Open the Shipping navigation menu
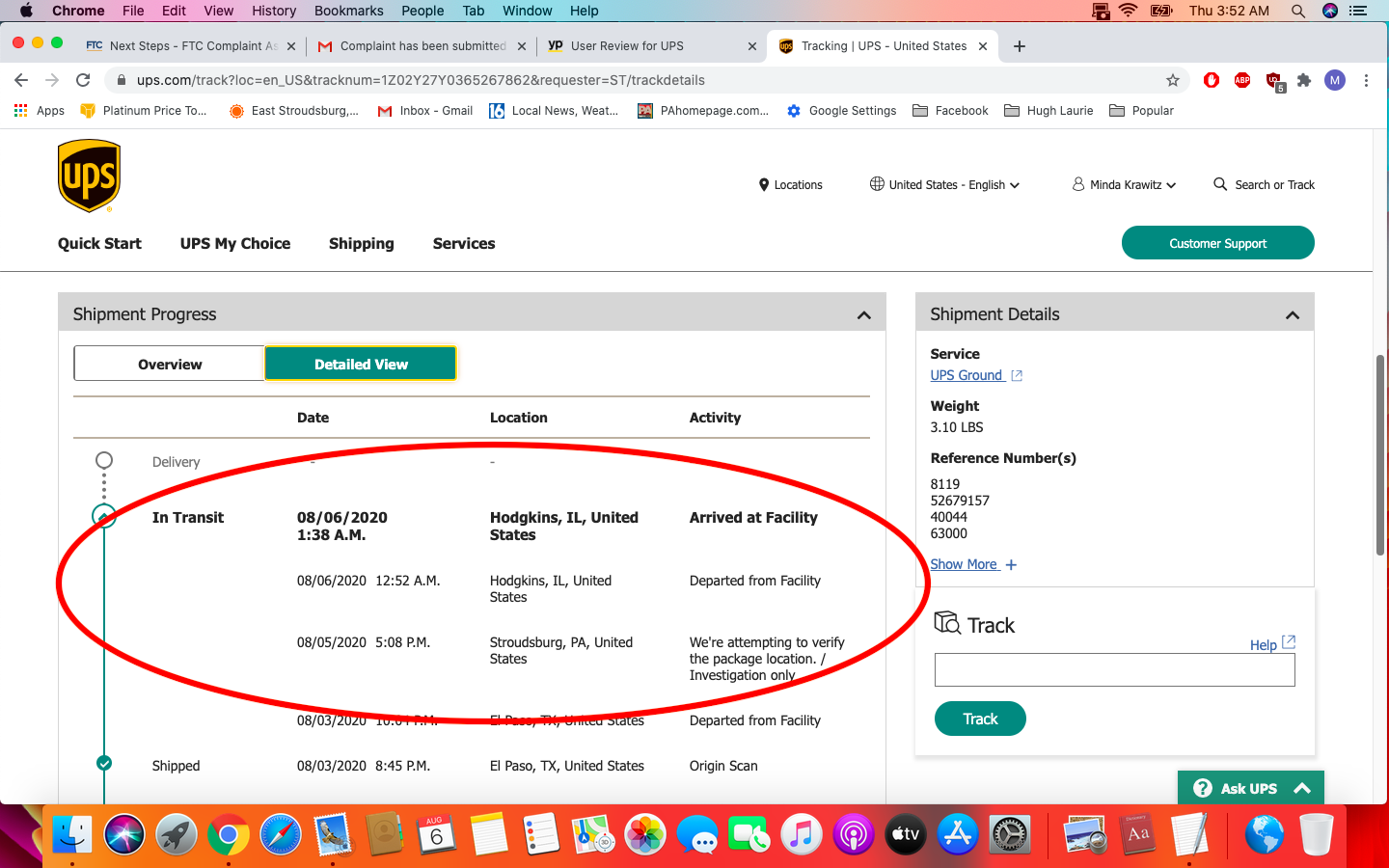 click(362, 244)
